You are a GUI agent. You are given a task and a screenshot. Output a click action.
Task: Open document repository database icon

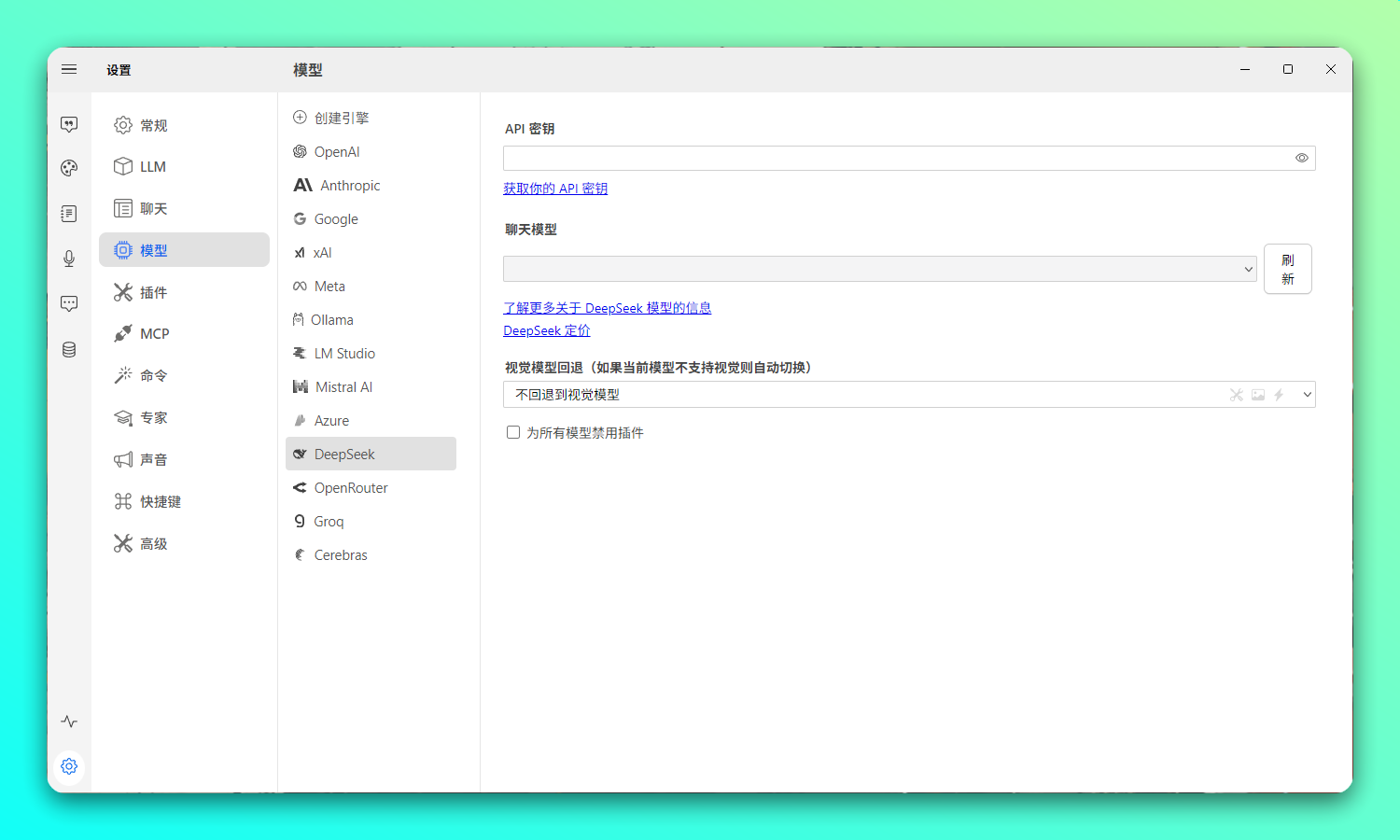click(69, 350)
